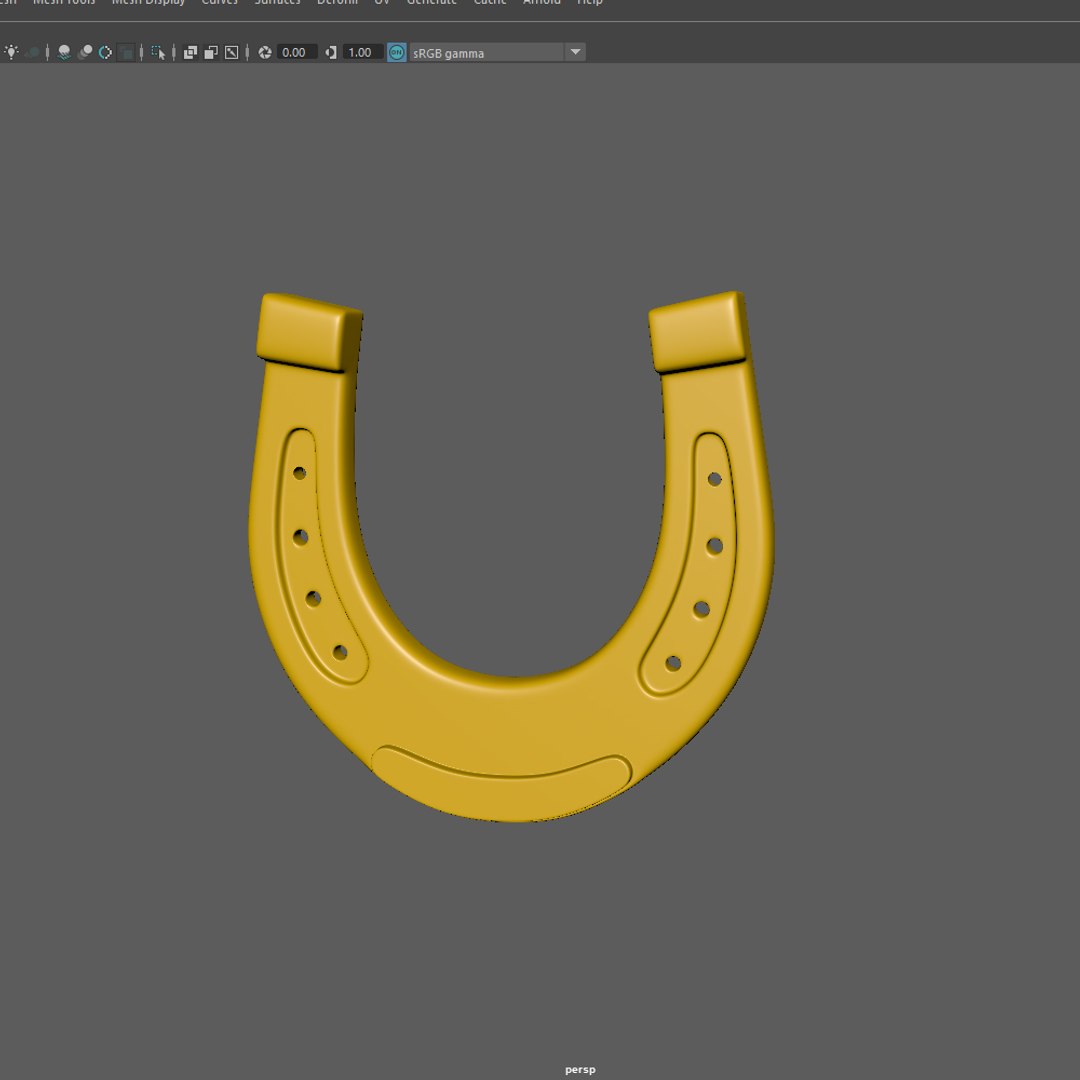Open the Surfaces menu
The image size is (1080, 1080).
tap(278, 2)
